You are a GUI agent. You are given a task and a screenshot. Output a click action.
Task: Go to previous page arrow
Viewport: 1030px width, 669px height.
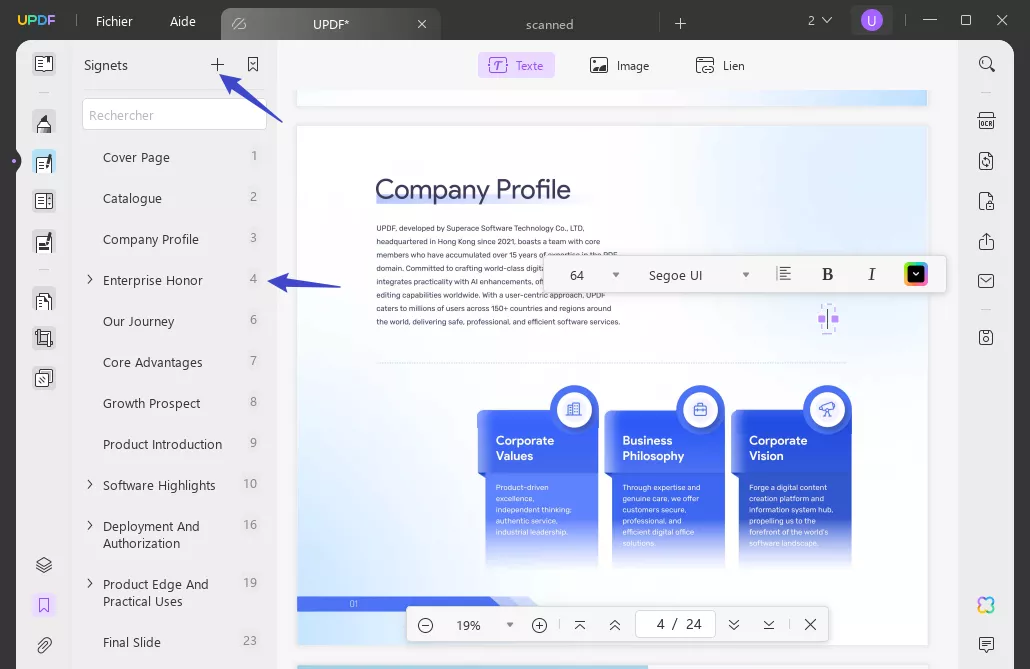[x=615, y=625]
